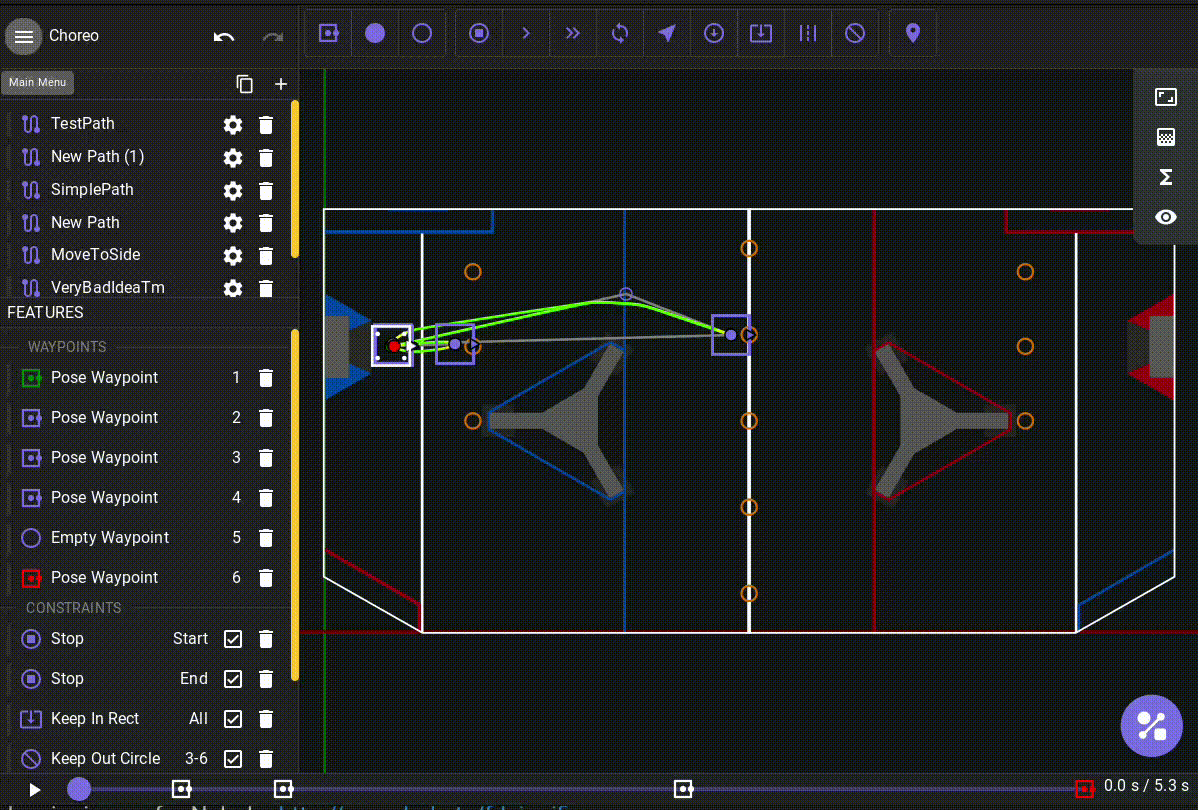1198x810 pixels.
Task: Undo the last action
Action: [224, 36]
